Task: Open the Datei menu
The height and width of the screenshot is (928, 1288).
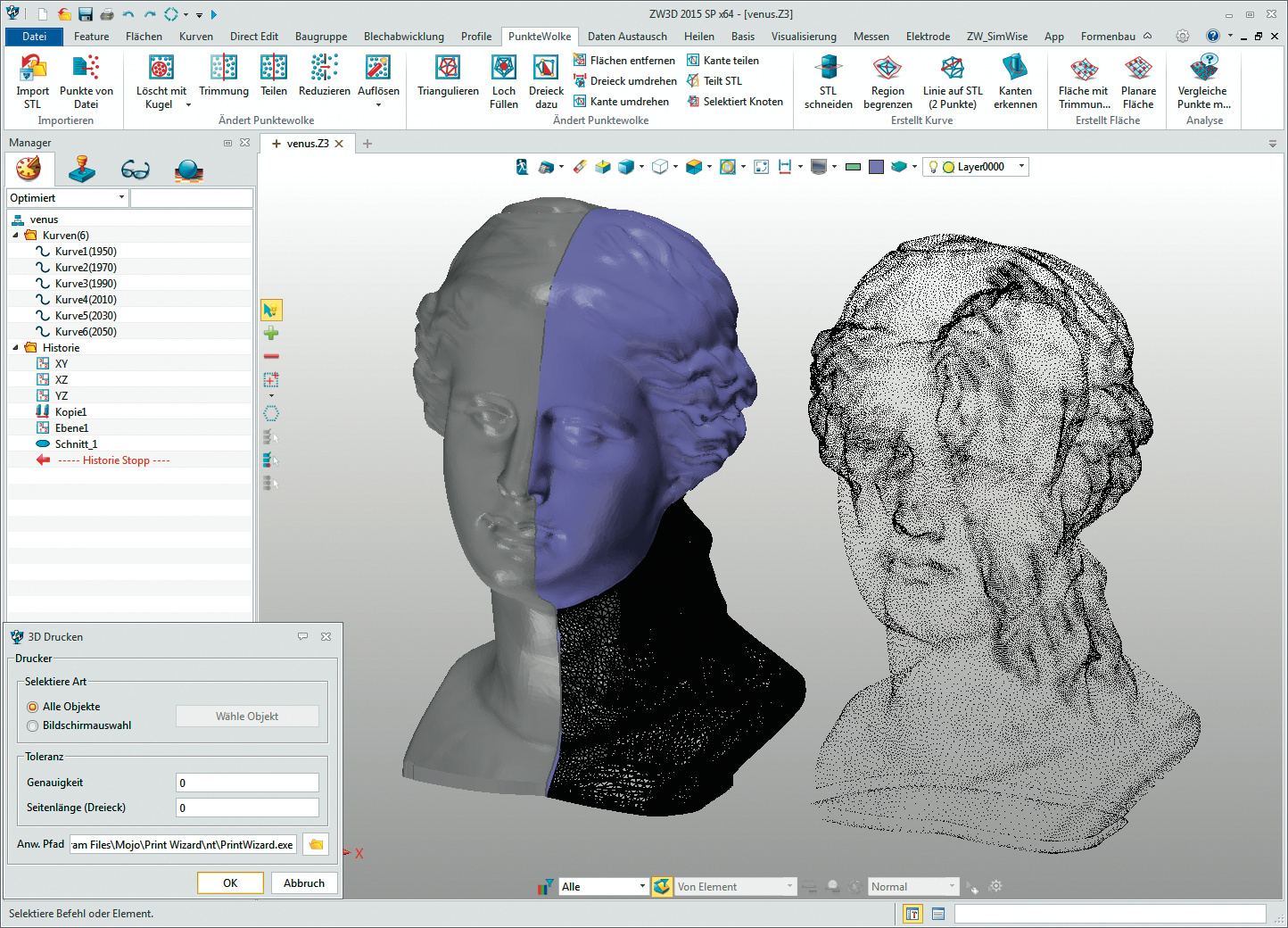Action: [x=34, y=37]
